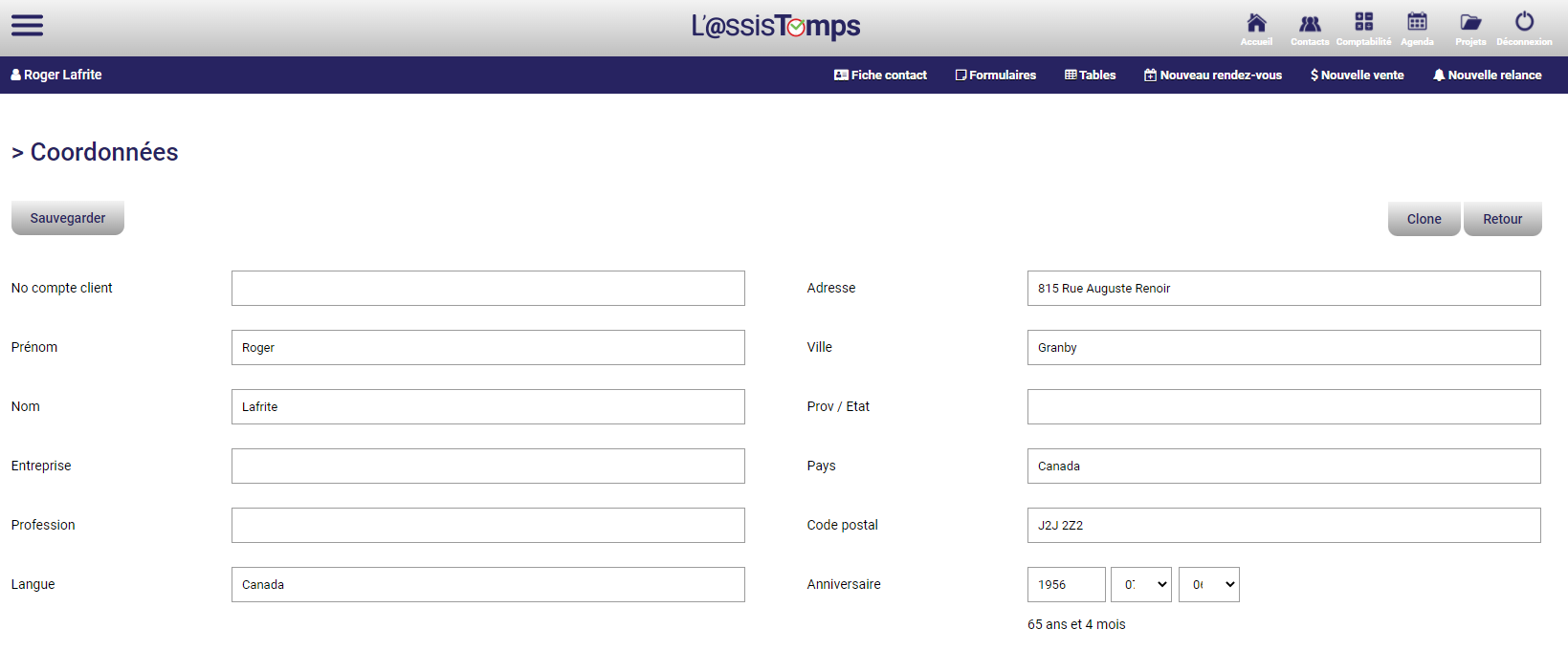Open the birth month dropdown
Screen dimensions: 1568x651
click(x=1140, y=584)
